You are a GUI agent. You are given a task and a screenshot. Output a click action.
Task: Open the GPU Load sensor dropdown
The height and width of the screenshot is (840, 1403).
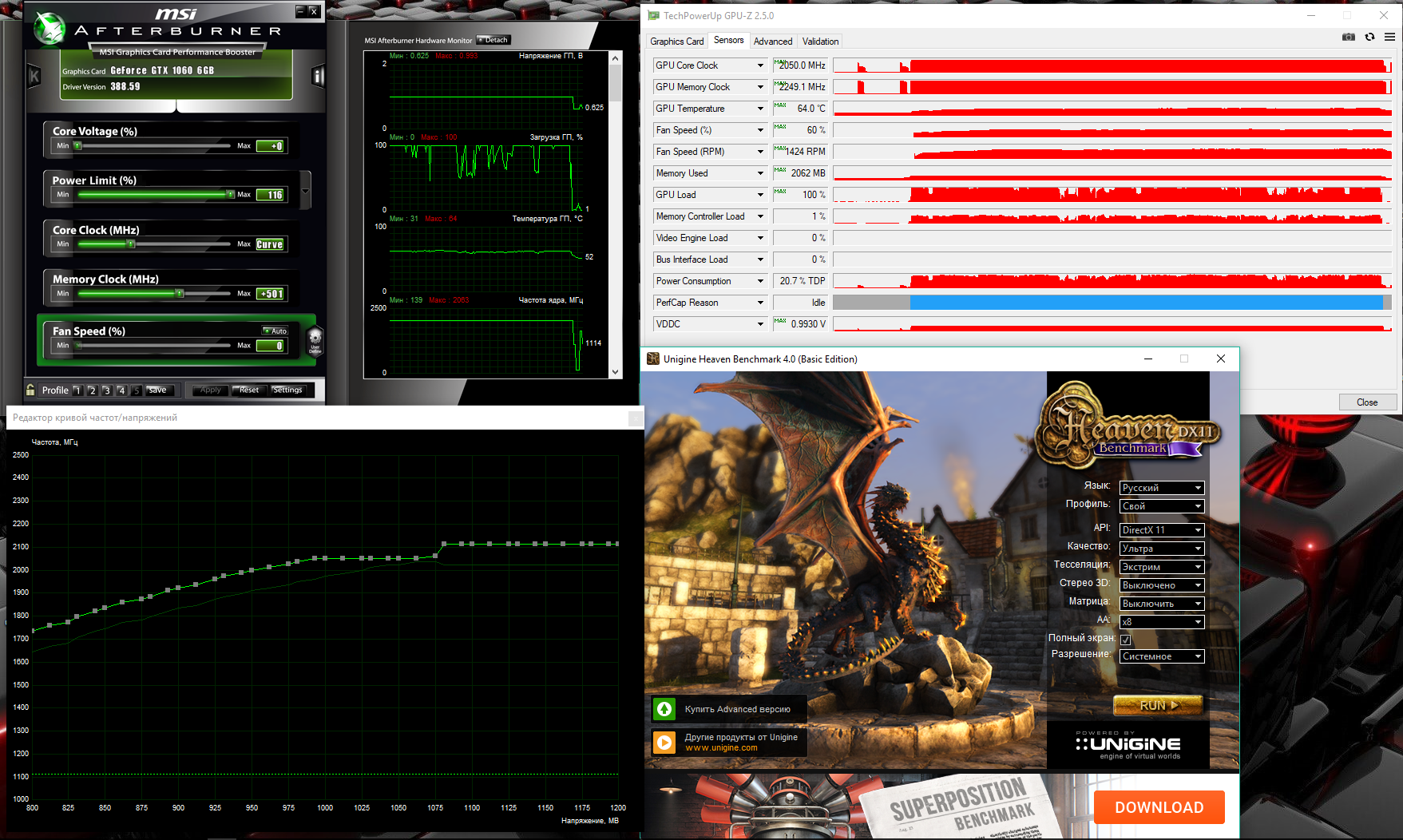(x=760, y=195)
